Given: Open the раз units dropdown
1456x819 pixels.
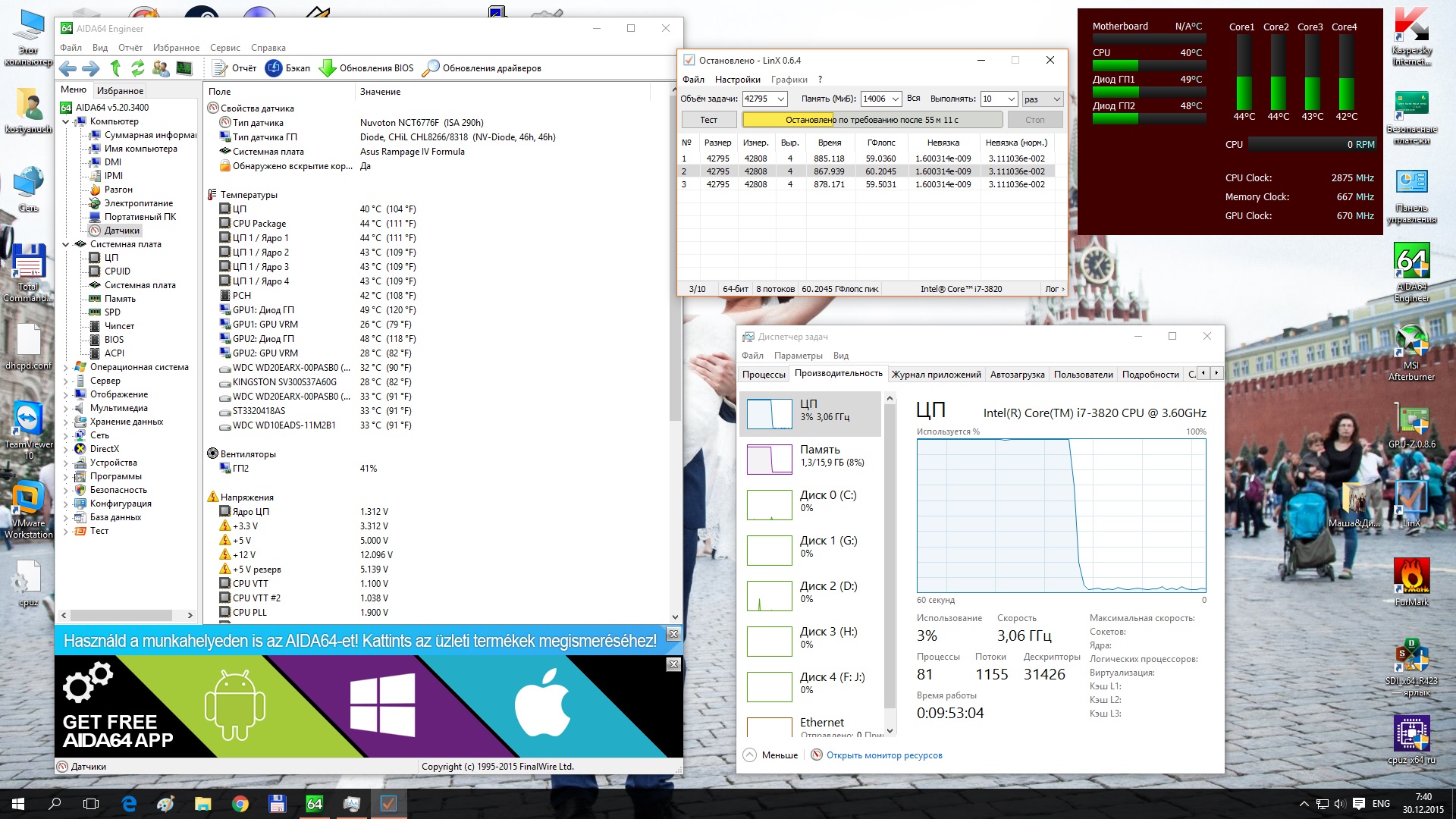Looking at the screenshot, I should [x=1057, y=99].
